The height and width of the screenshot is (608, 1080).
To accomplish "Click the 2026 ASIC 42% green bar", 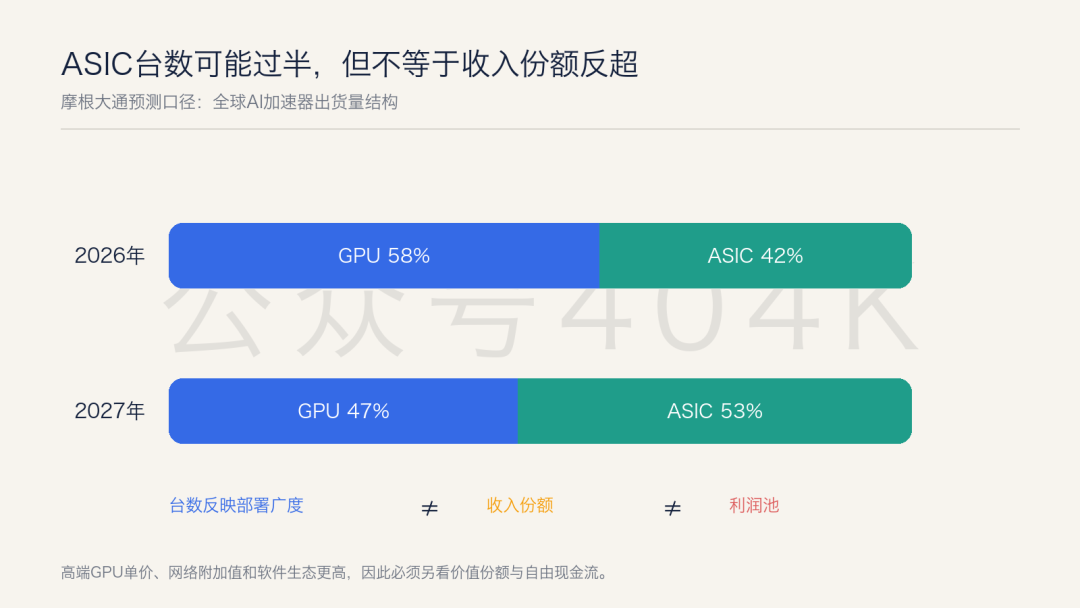I will click(x=756, y=255).
